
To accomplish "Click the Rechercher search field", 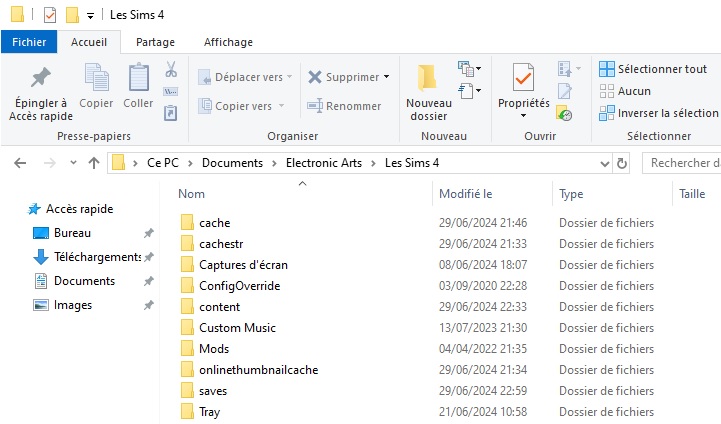I will tap(682, 163).
